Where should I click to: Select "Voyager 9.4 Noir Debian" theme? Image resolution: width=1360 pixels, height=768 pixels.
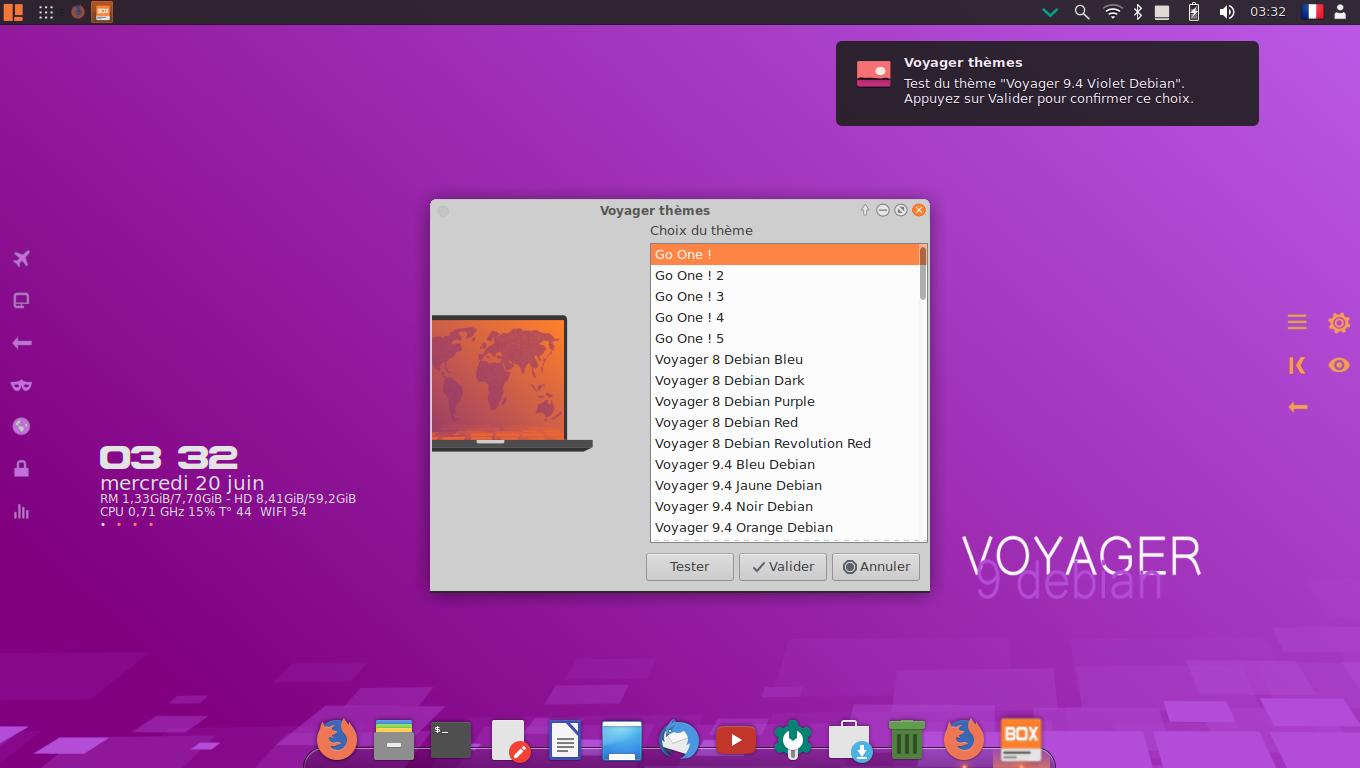(x=785, y=507)
